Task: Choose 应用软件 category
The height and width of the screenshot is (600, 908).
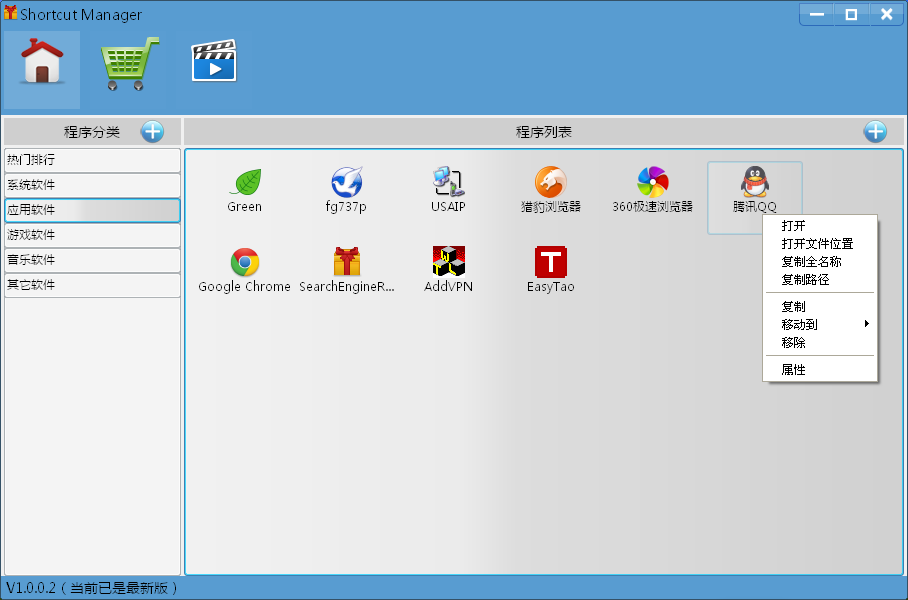Action: [x=93, y=210]
